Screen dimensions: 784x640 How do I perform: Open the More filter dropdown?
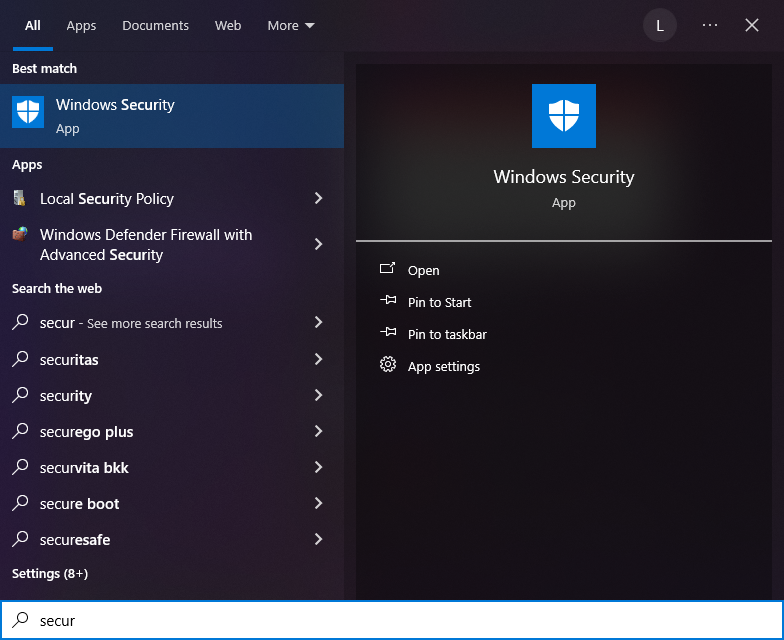[290, 25]
